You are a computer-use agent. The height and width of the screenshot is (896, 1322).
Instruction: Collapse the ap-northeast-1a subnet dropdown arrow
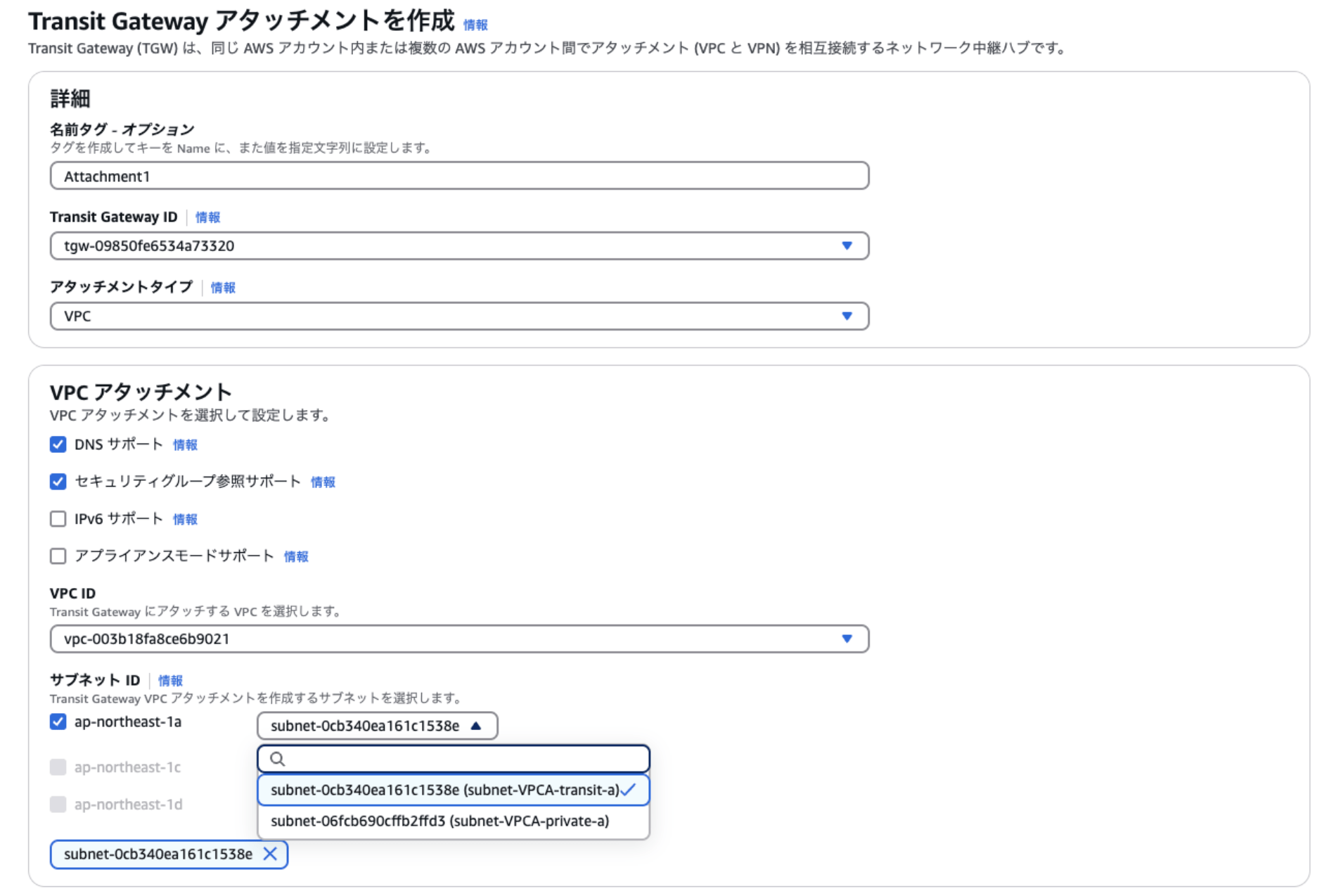pos(476,726)
